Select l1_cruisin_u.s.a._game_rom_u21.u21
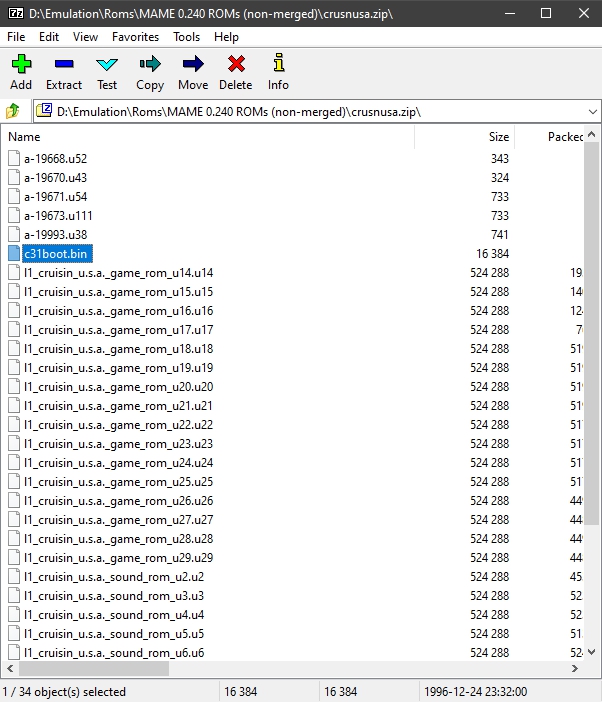Screen dimensions: 602x702 (119, 406)
